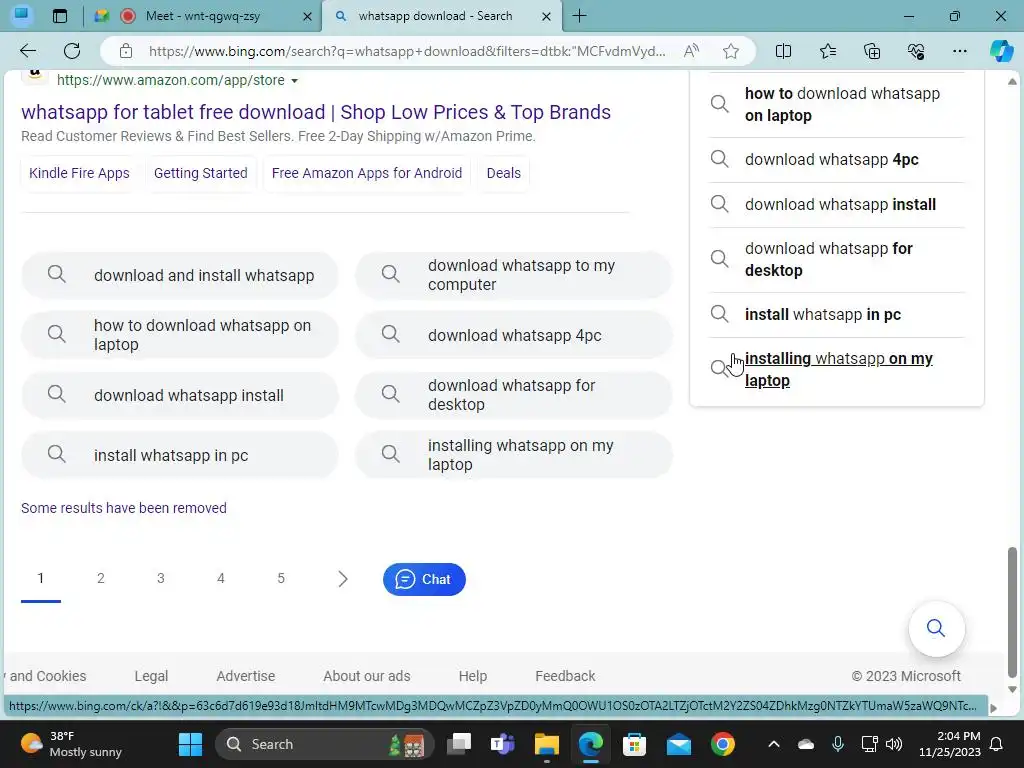Expand amazon.com URL dropdown arrow
1024x768 pixels.
pos(295,81)
